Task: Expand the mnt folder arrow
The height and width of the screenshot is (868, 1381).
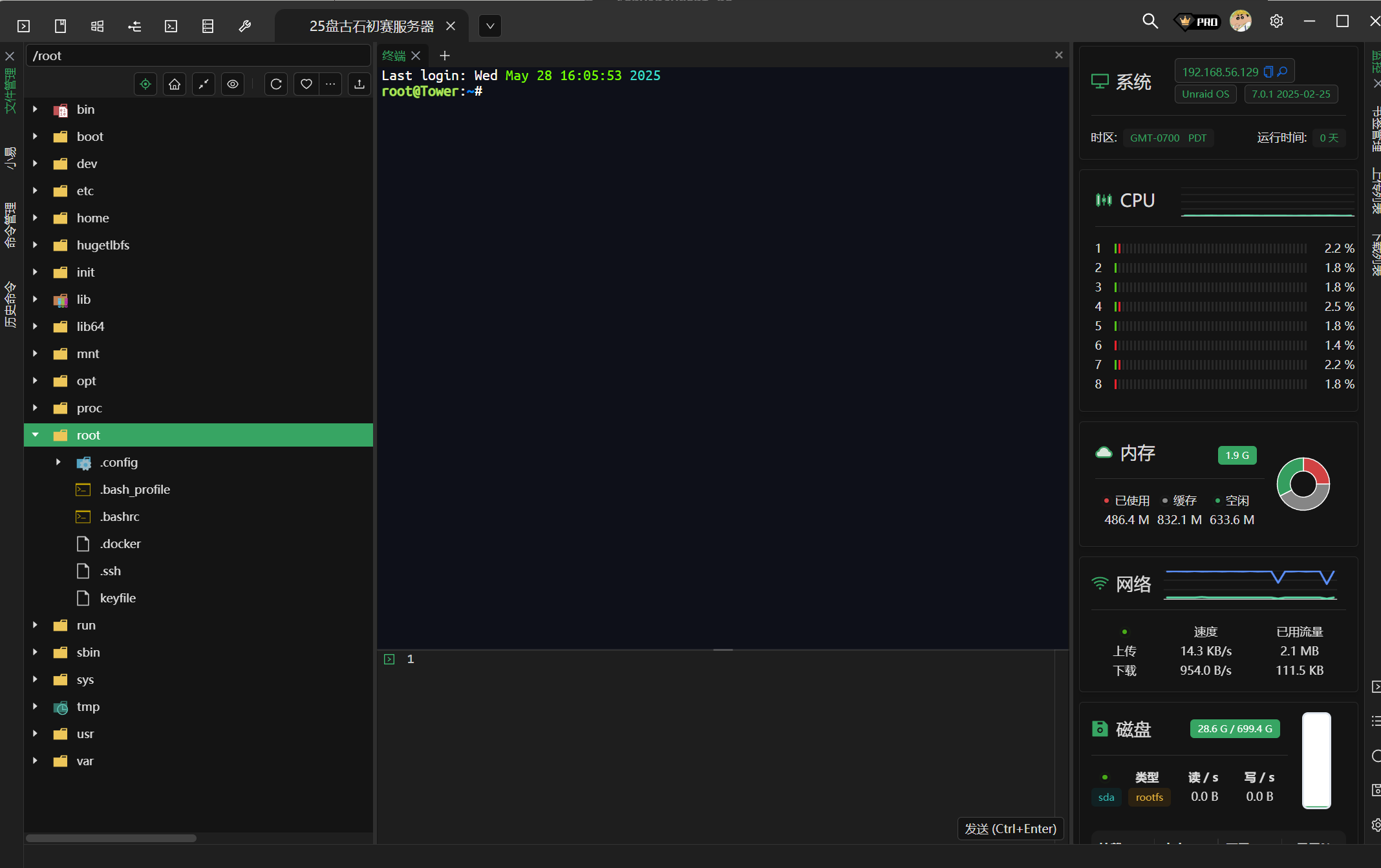Action: [x=36, y=354]
